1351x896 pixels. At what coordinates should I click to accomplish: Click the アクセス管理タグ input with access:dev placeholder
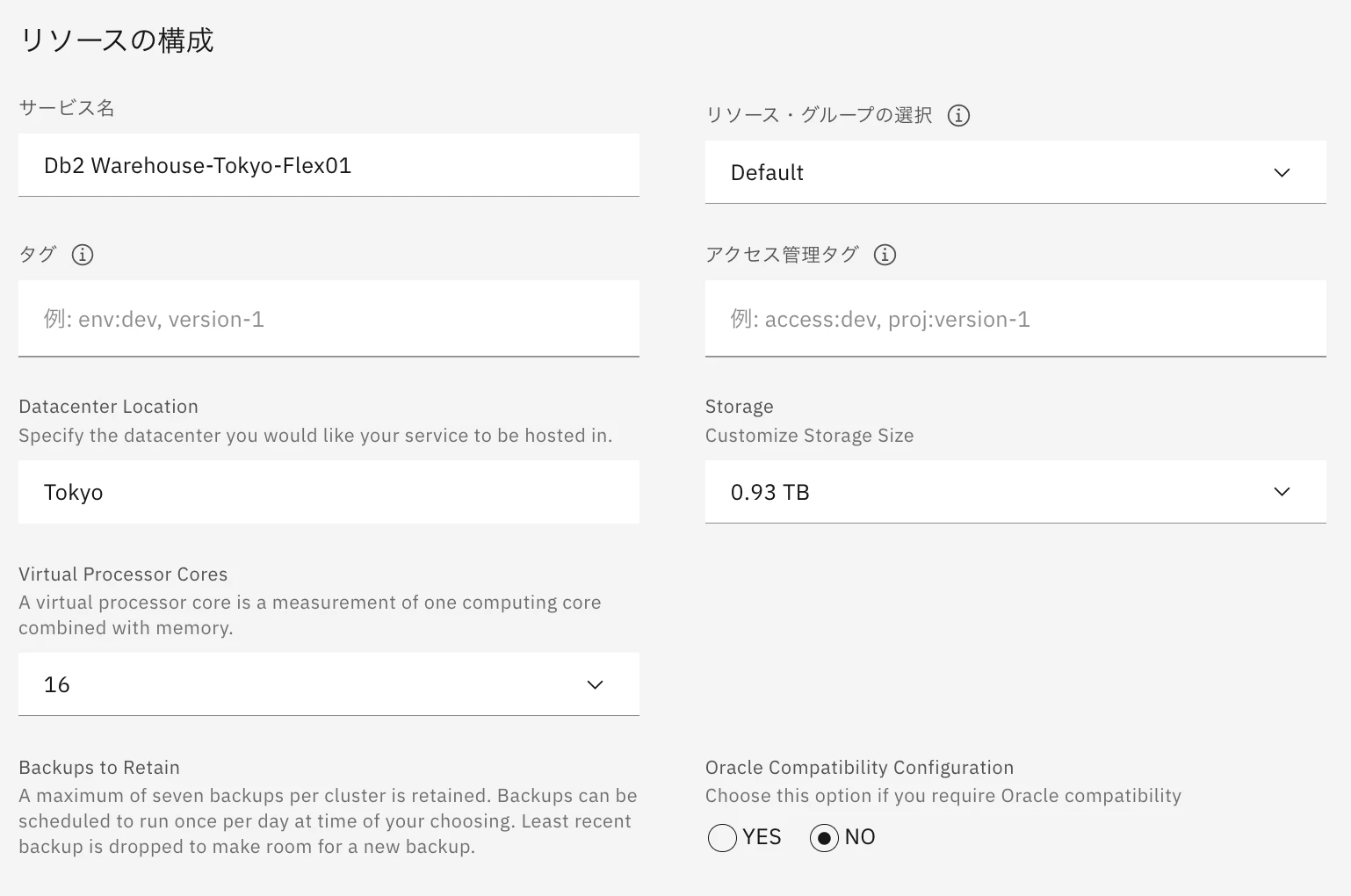1015,319
